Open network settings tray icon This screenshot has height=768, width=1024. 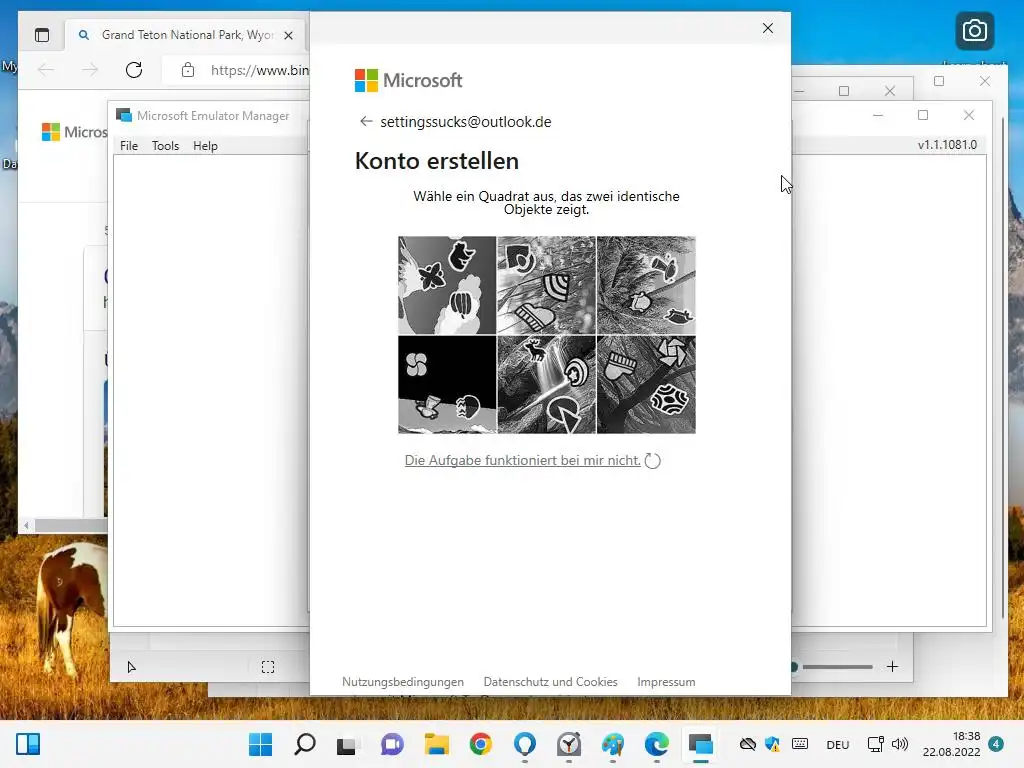pos(875,744)
